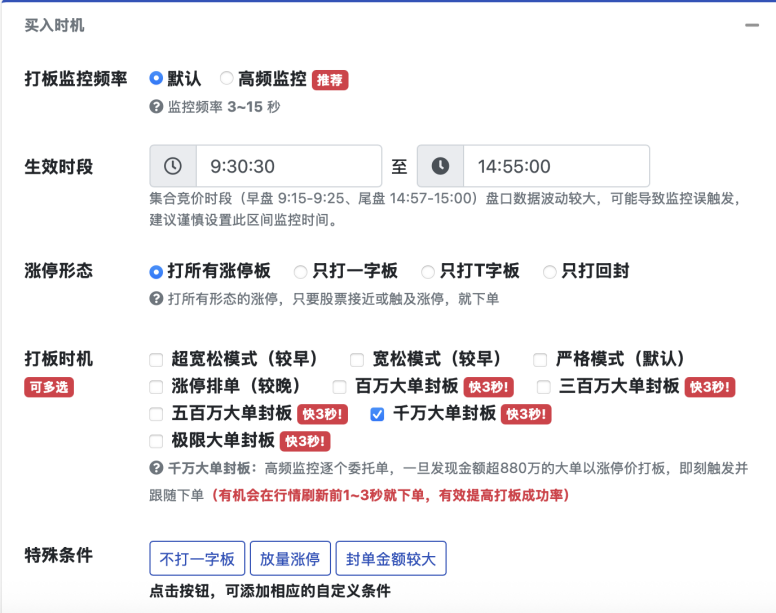This screenshot has height=613, width=776.
Task: Uncheck 千万大单封板 checkbox
Action: pos(377,413)
